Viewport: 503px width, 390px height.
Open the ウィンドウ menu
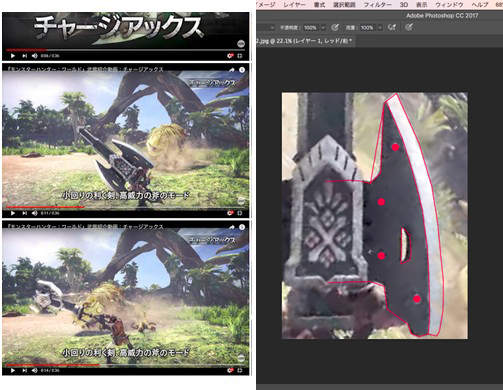449,5
